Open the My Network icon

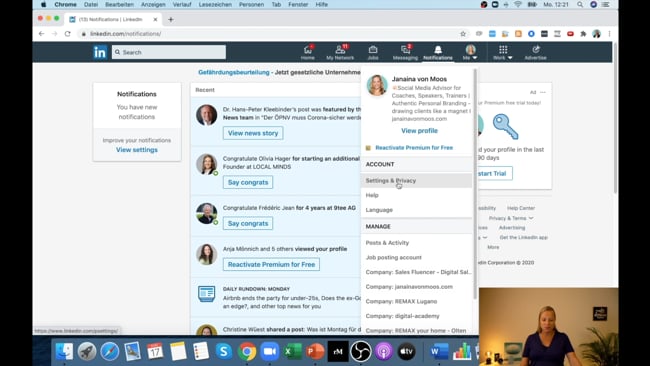pyautogui.click(x=340, y=52)
